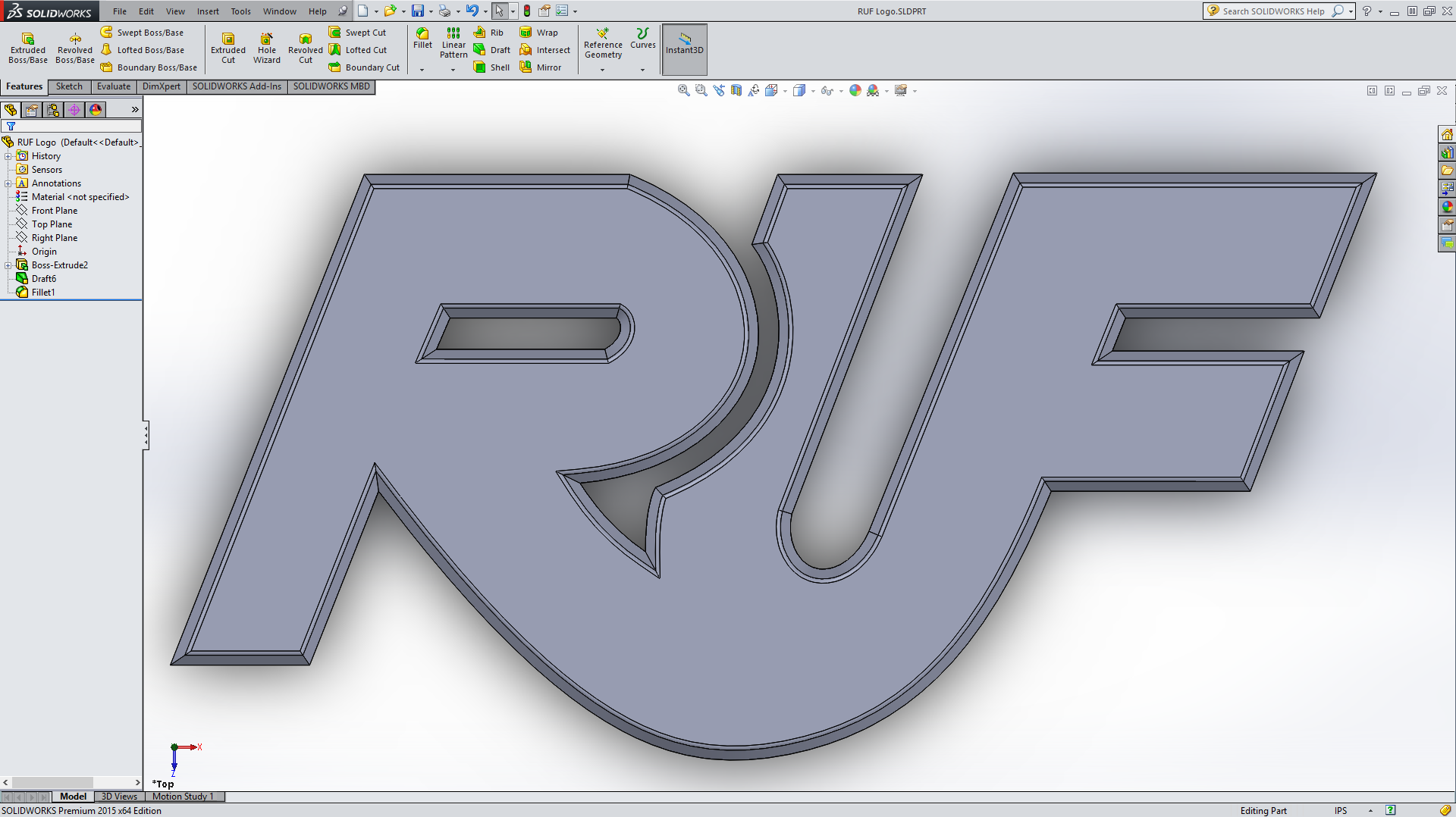Select the Fillet tool

point(422,38)
